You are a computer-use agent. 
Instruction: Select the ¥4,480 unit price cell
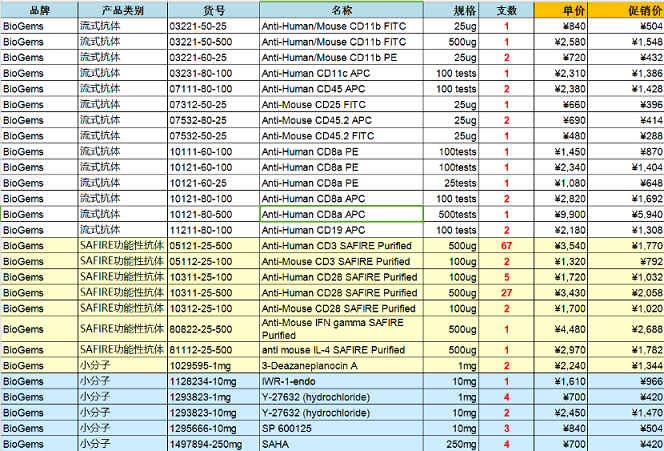click(561, 329)
